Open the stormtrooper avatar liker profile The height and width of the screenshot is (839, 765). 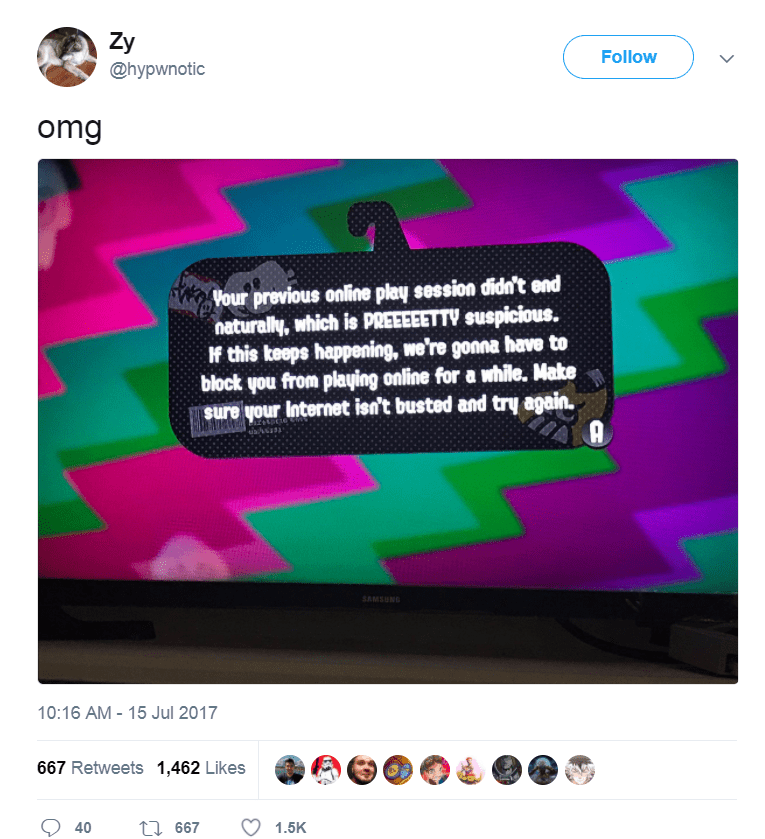[x=326, y=770]
